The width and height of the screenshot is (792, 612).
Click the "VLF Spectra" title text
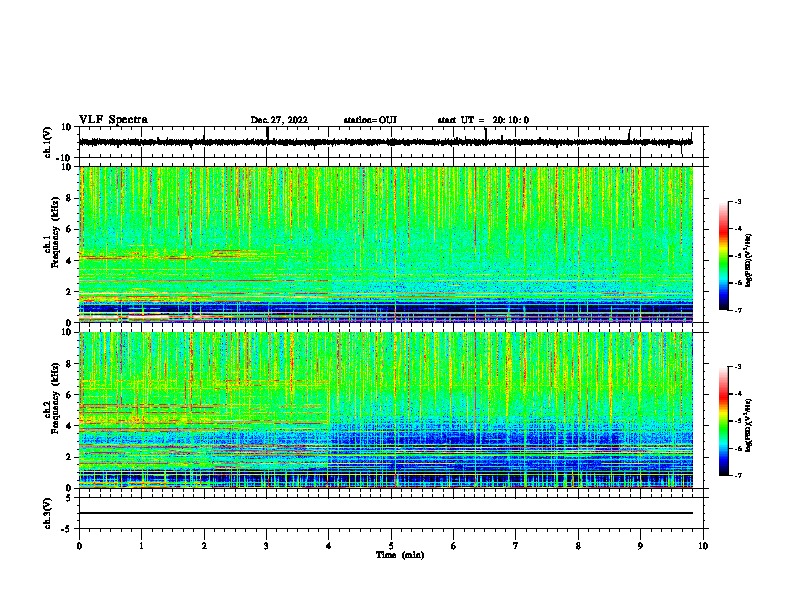point(113,120)
